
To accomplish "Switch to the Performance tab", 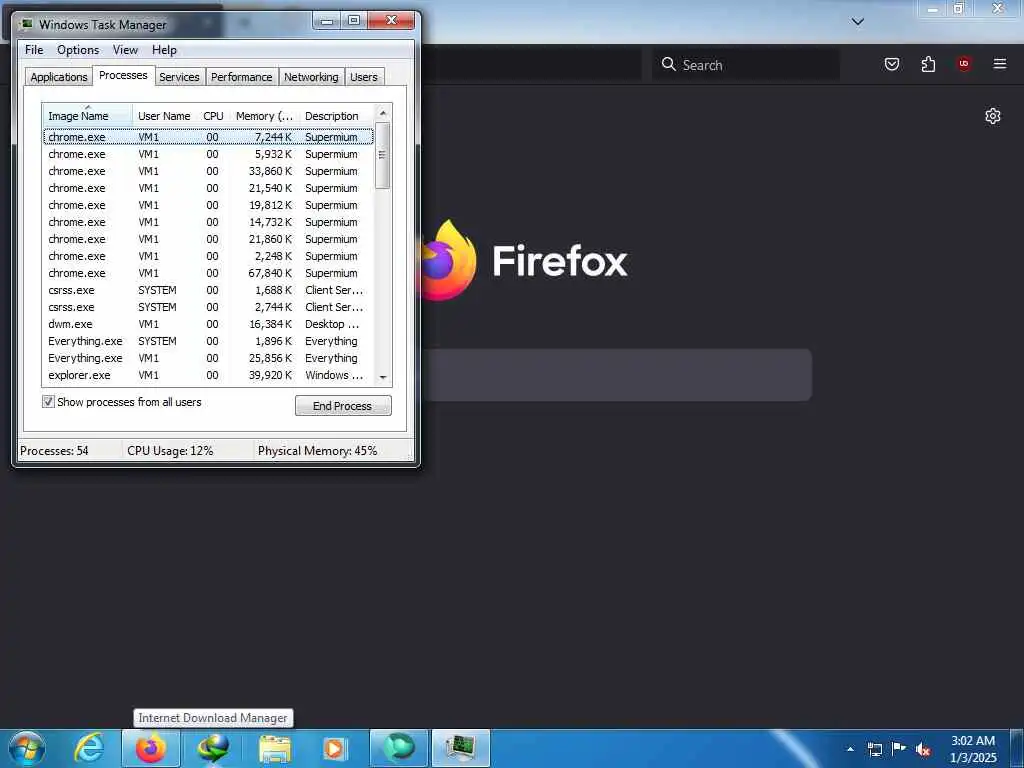I will [242, 77].
